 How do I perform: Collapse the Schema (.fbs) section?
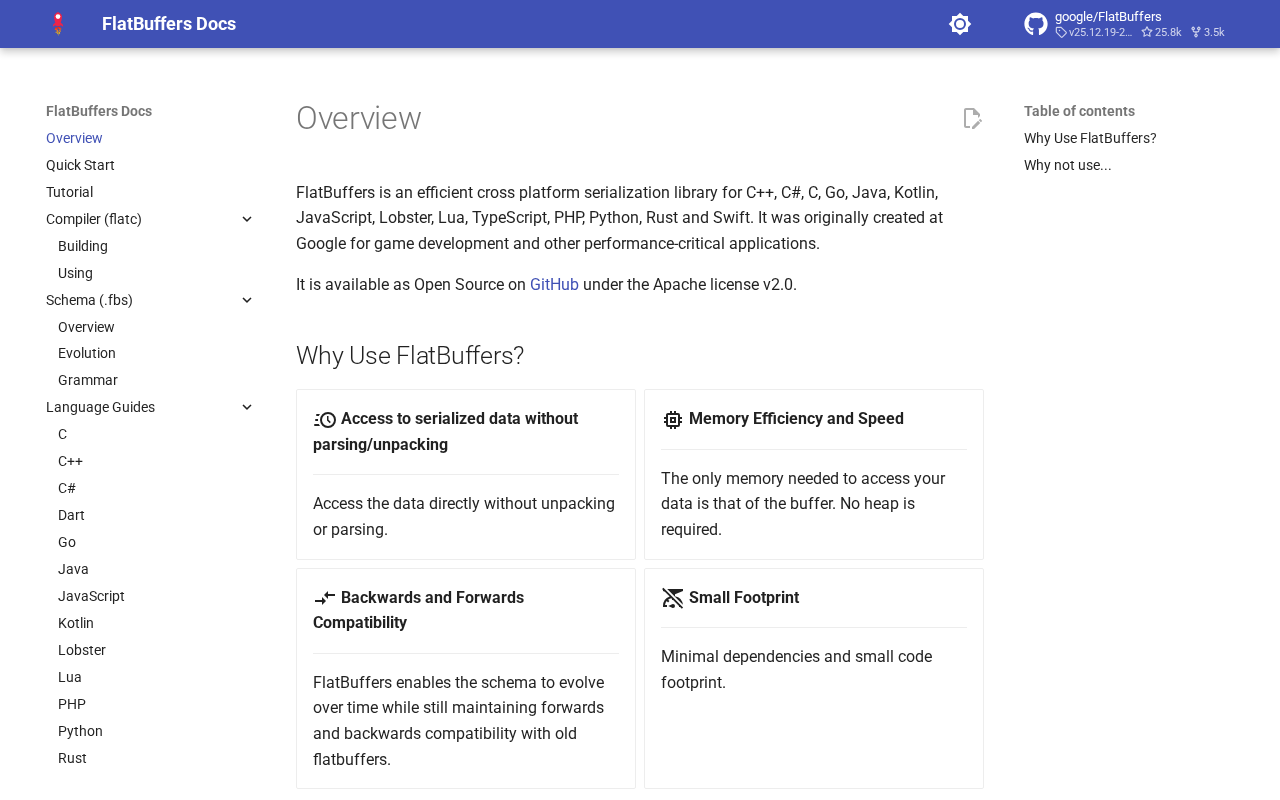[x=246, y=300]
